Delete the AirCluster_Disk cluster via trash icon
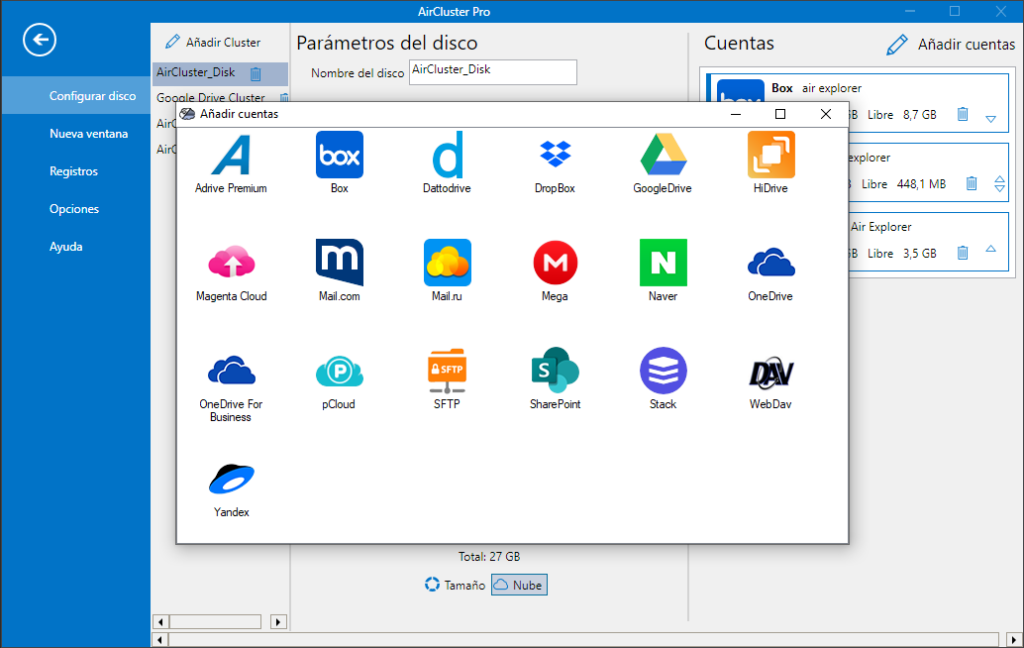This screenshot has width=1024, height=648. [256, 74]
